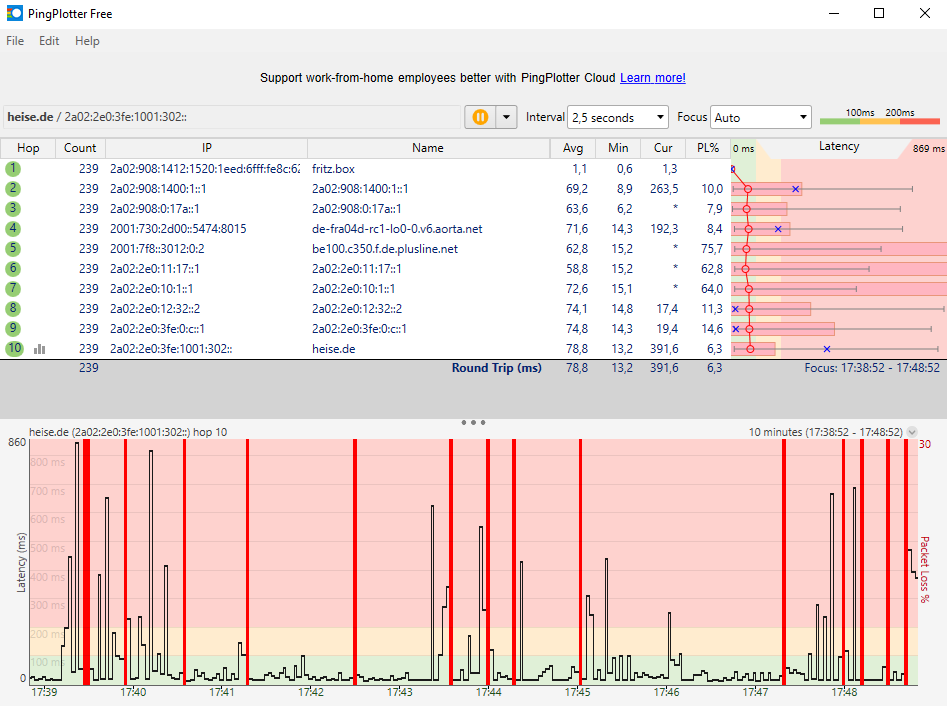Expand the timeline graph time range chevron
The width and height of the screenshot is (947, 706).
pyautogui.click(x=911, y=432)
